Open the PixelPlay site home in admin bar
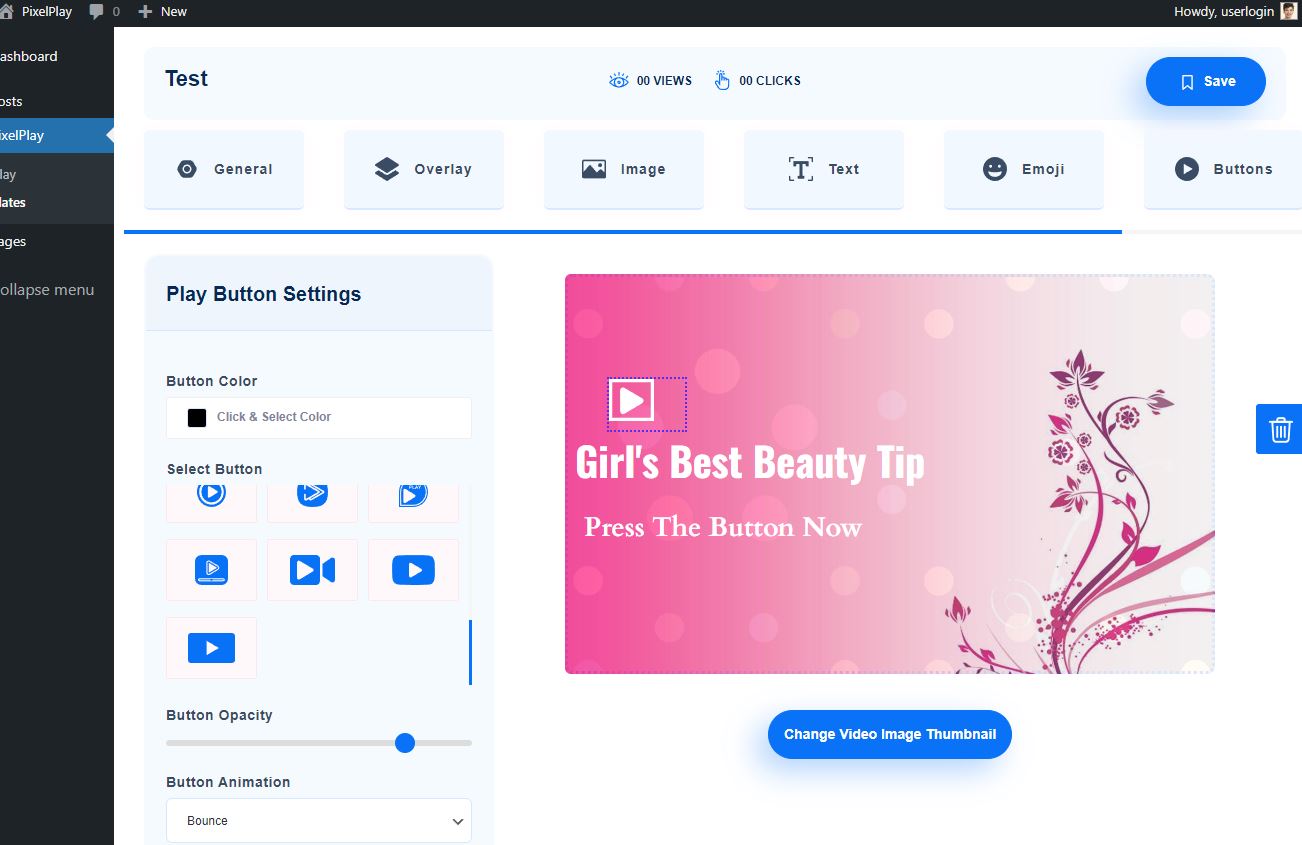1302x845 pixels. click(x=37, y=11)
